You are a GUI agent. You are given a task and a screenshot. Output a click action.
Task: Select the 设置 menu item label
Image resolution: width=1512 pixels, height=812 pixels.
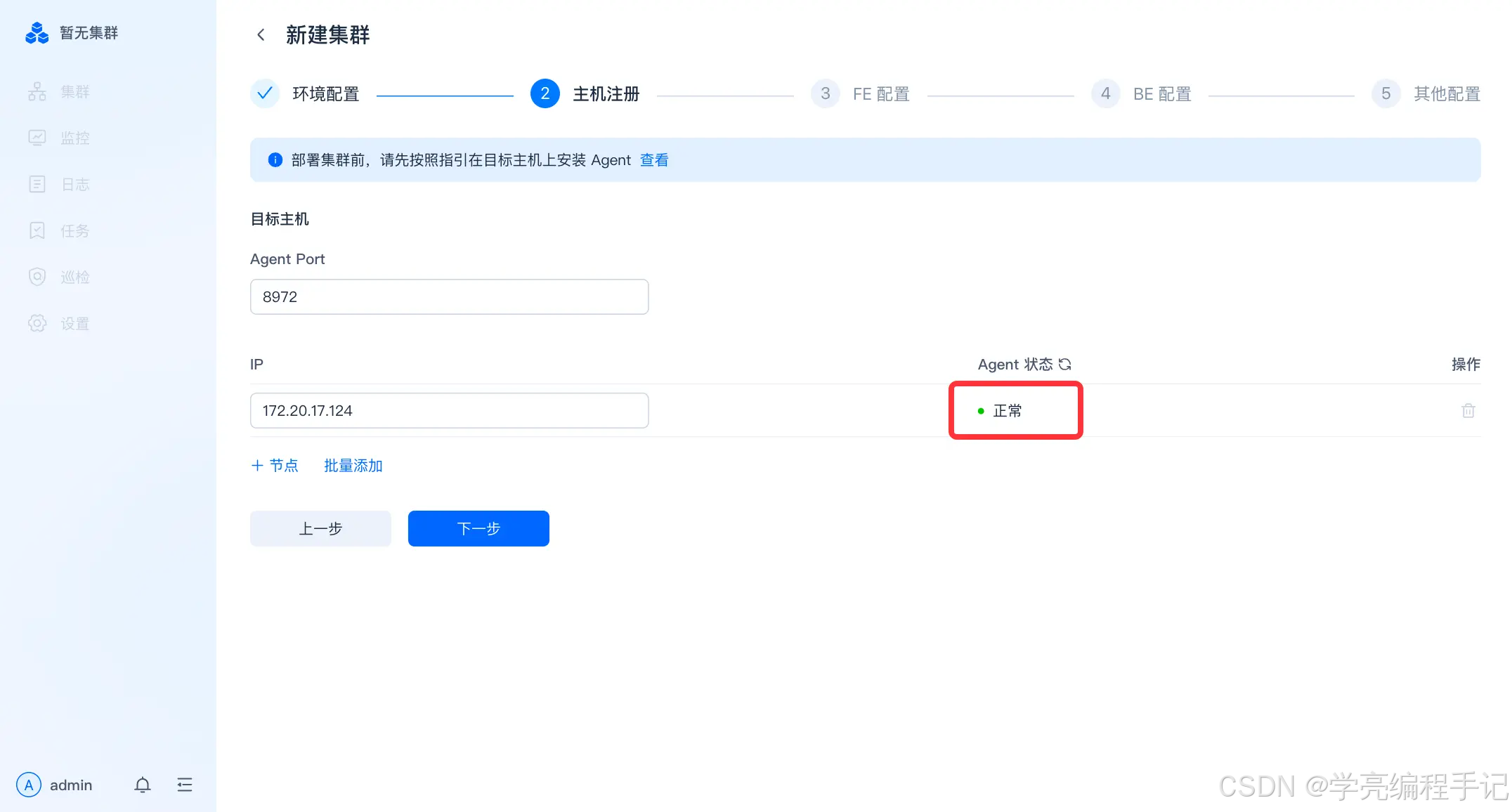pos(75,324)
